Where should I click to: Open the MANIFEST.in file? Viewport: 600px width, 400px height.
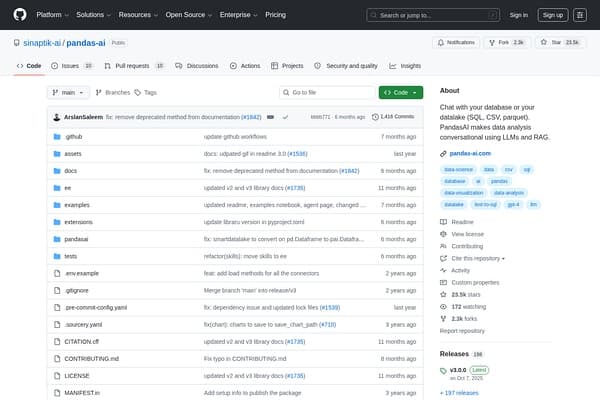point(82,393)
